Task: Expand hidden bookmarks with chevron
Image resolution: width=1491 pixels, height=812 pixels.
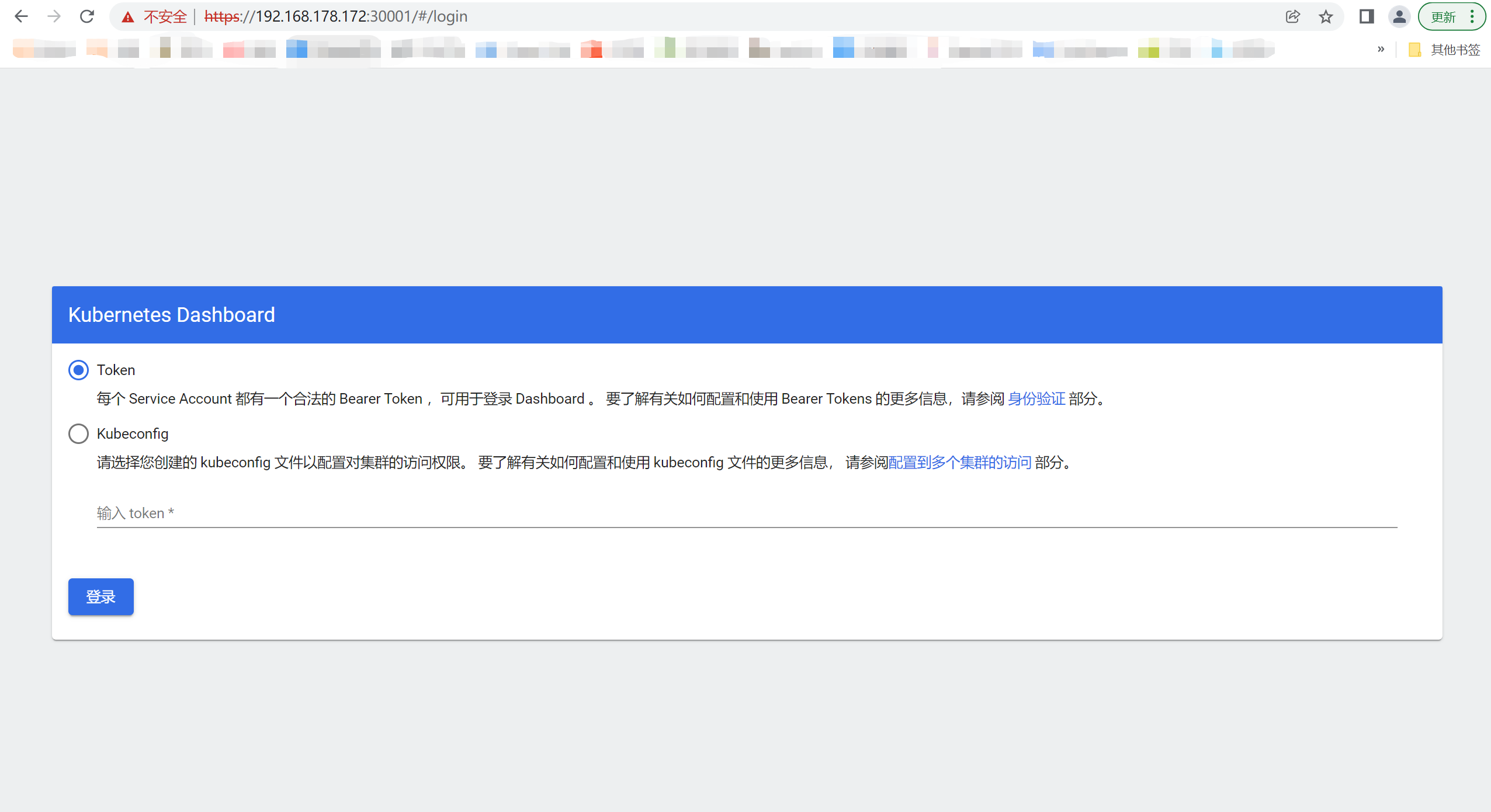Action: (x=1381, y=49)
